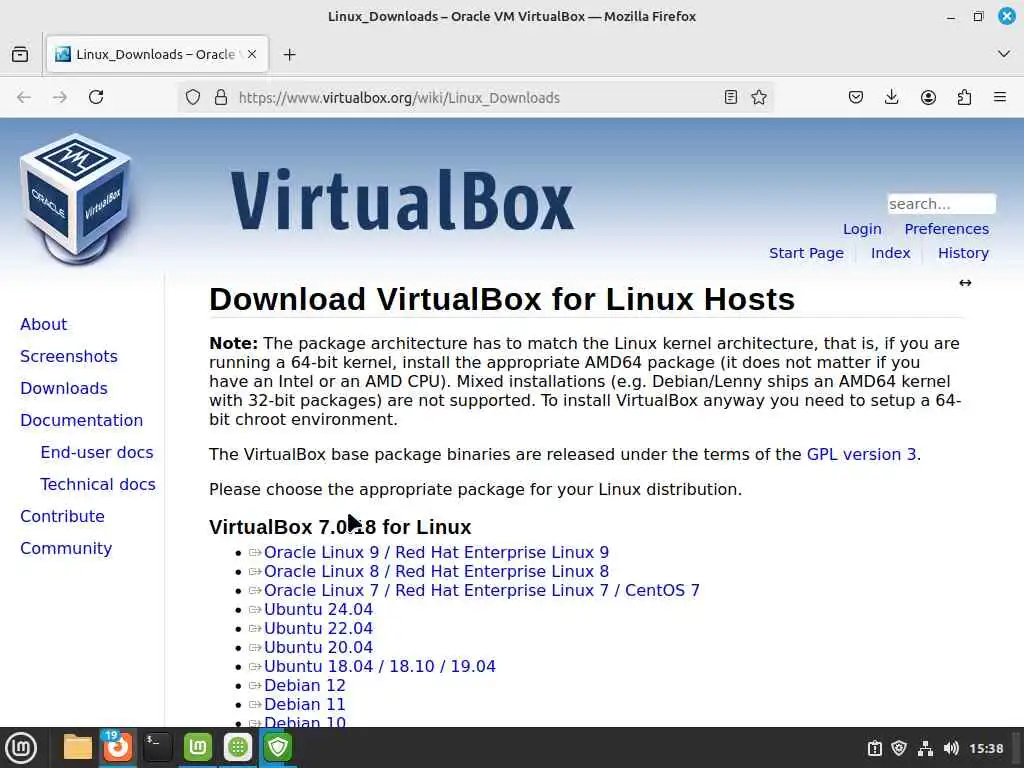This screenshot has height=768, width=1024.
Task: Launch the terminal from the taskbar
Action: tap(157, 748)
